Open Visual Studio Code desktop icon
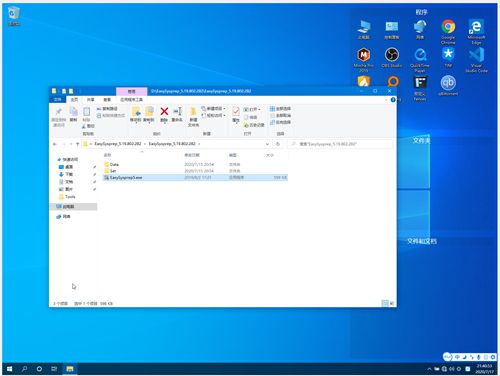Screen dimensions: 500x376 pyautogui.click(x=476, y=55)
